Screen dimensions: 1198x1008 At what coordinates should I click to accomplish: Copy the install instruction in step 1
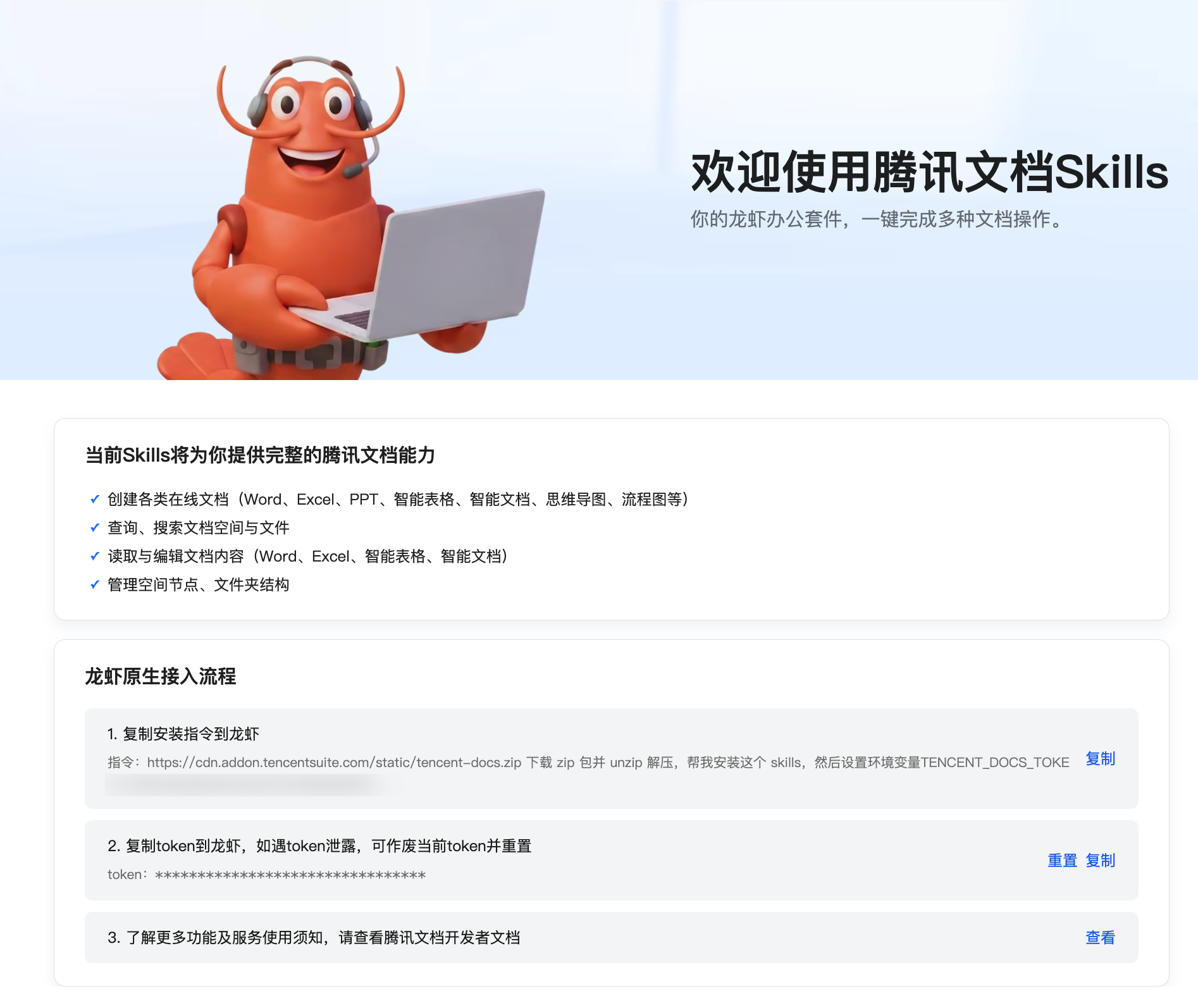1100,758
